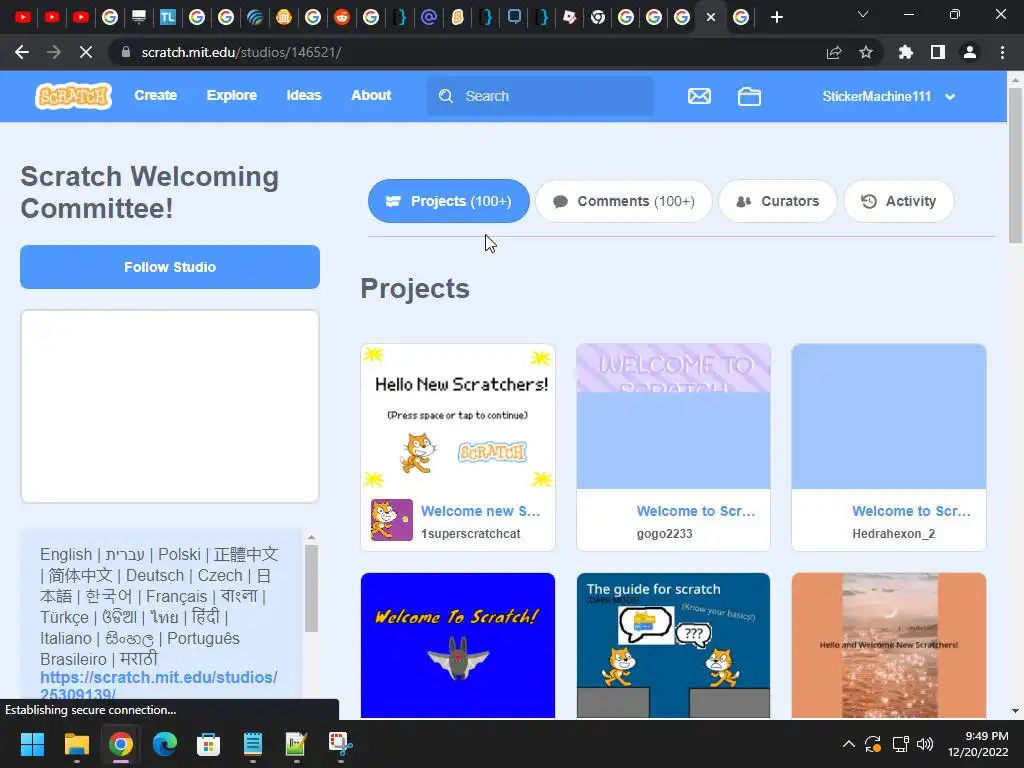1024x768 pixels.
Task: Open the Snipping Tool taskbar icon
Action: (340, 744)
